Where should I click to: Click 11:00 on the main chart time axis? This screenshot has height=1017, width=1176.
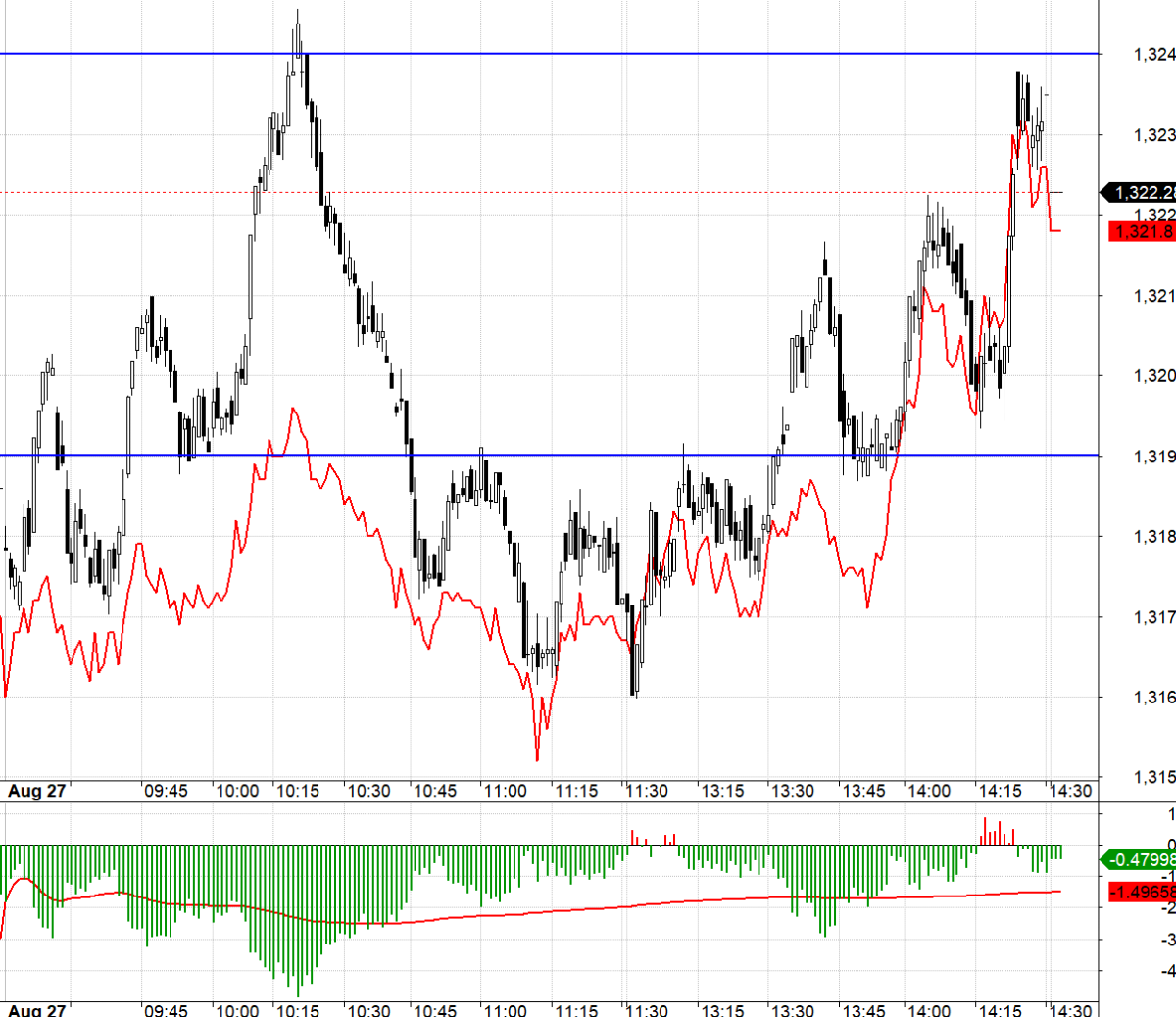coord(505,791)
